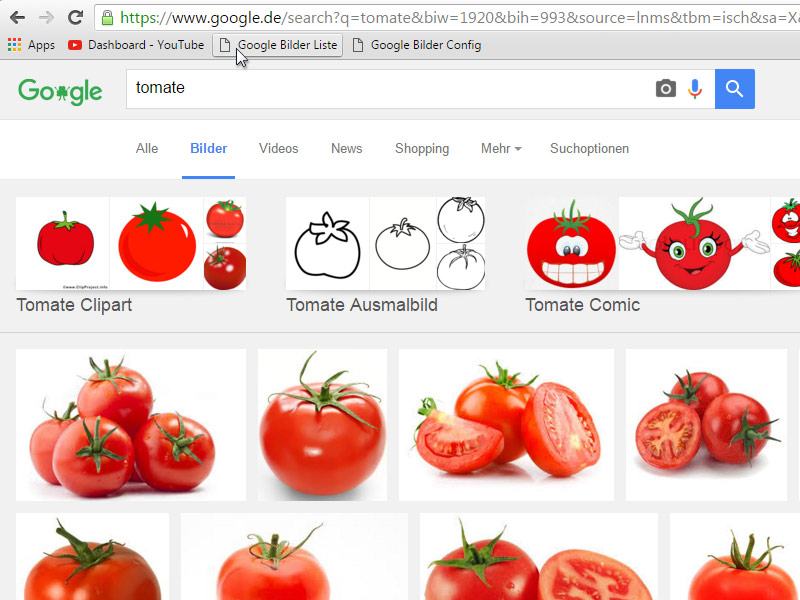Switch to the Shopping tab
The width and height of the screenshot is (800, 600).
(422, 148)
